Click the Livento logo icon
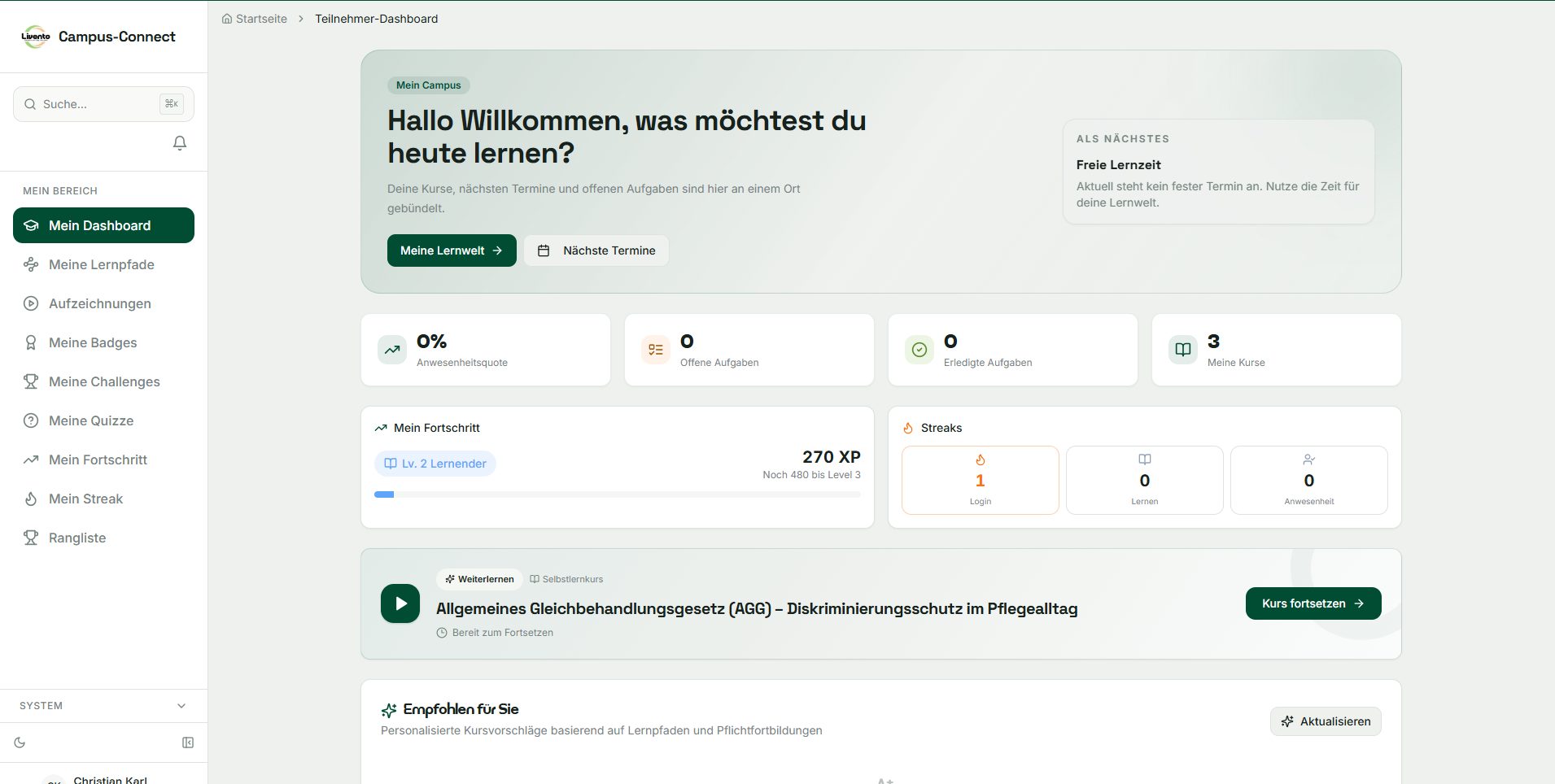The width and height of the screenshot is (1555, 784). click(35, 37)
